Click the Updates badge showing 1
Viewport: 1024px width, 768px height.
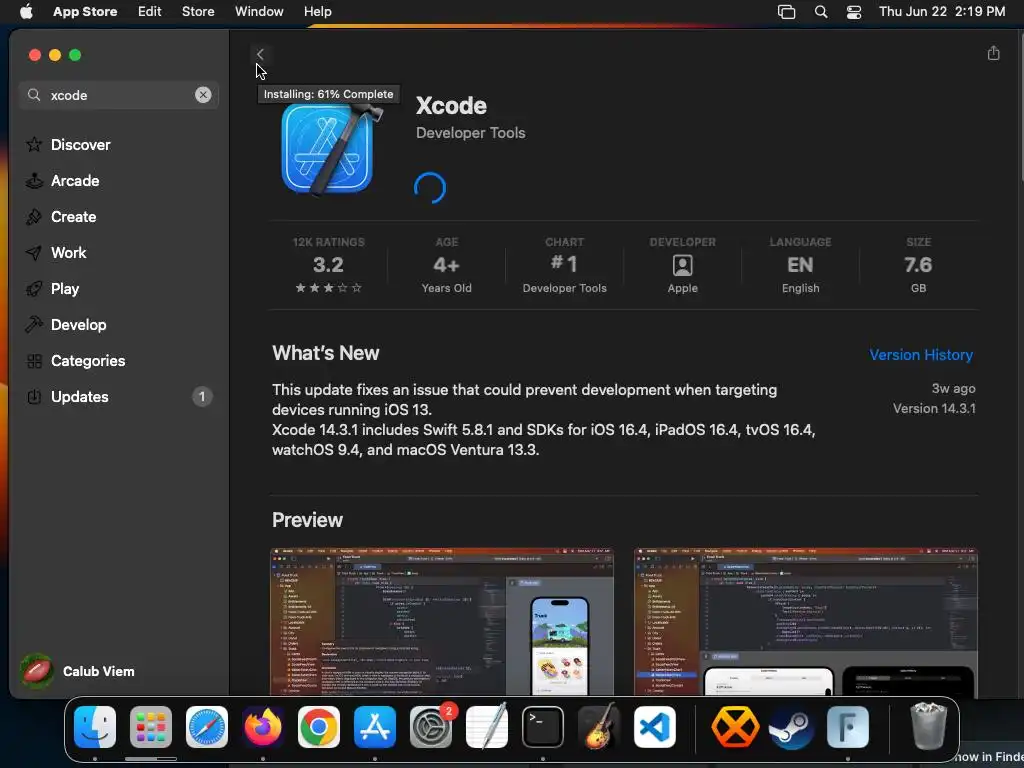coord(202,396)
